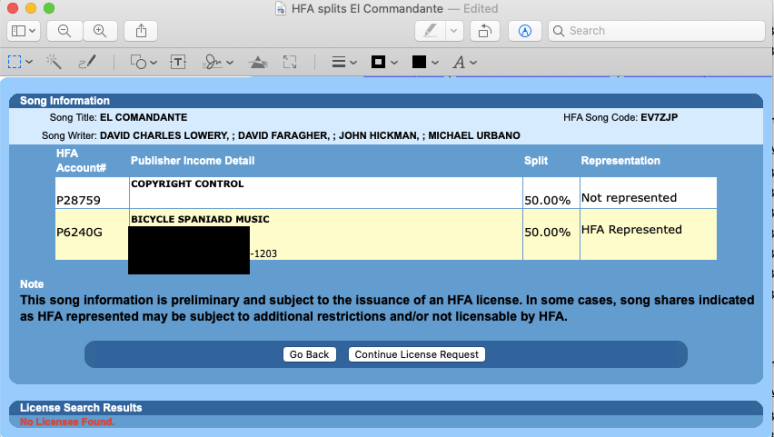774x437 pixels.
Task: Open the black Fill Color swatch
Action: [x=423, y=62]
